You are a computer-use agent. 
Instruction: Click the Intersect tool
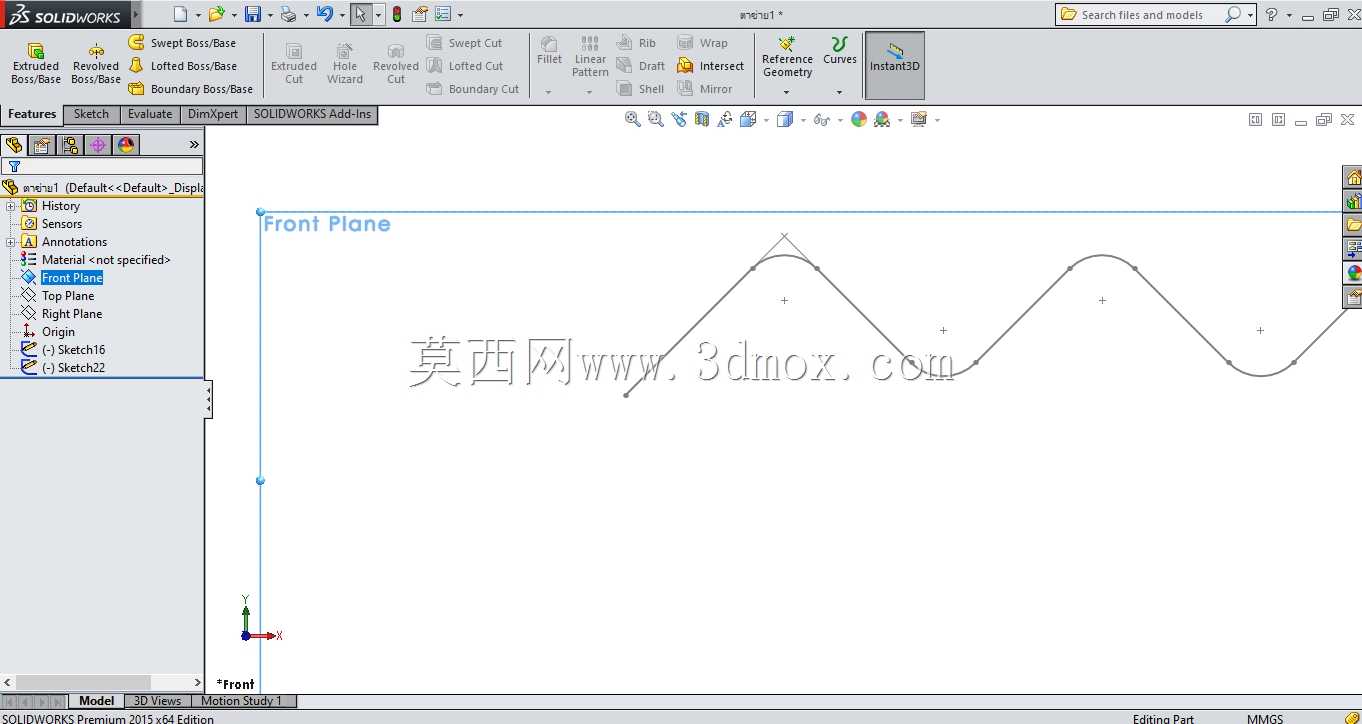tap(711, 66)
